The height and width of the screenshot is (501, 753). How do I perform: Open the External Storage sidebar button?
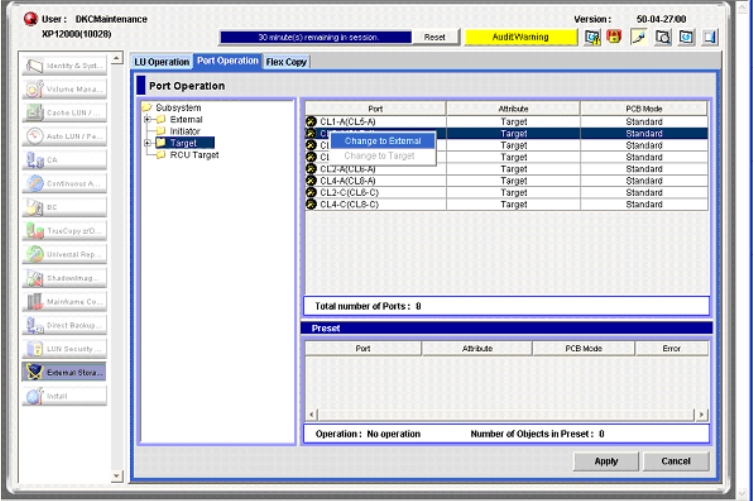pos(64,372)
